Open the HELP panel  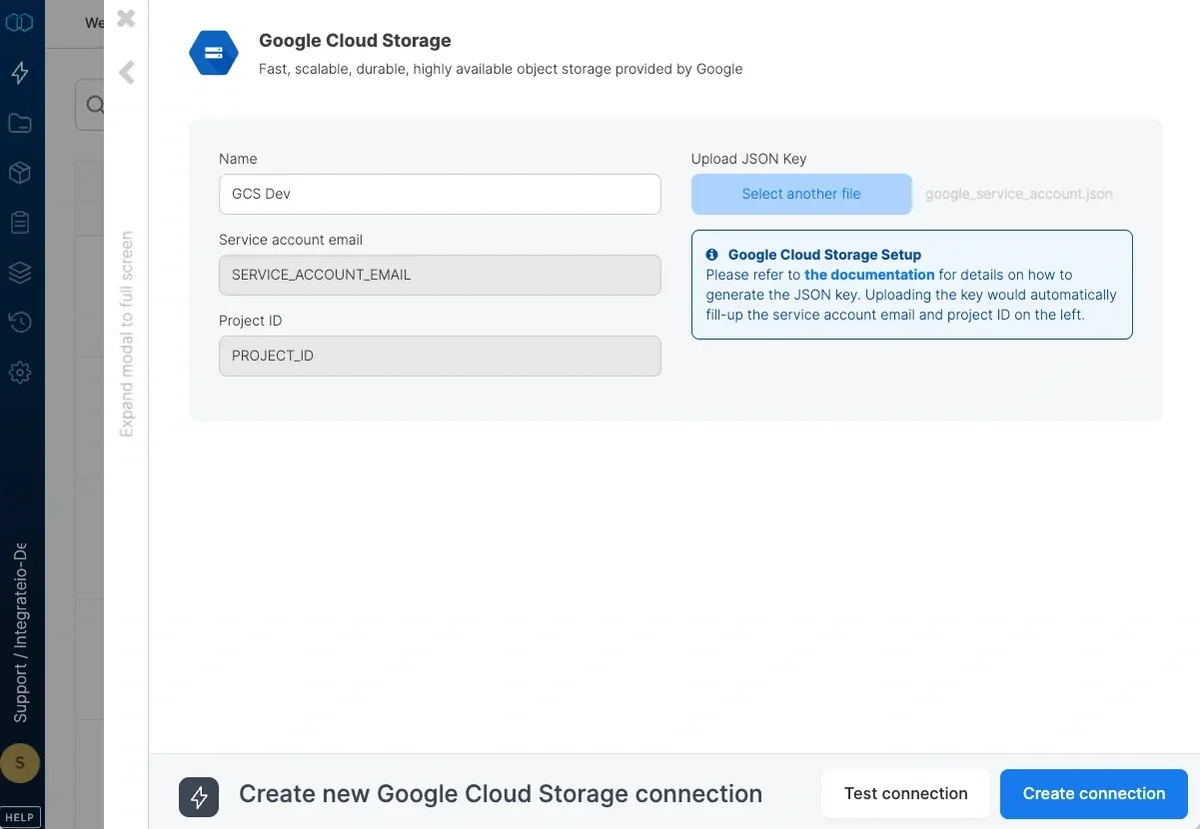(20, 816)
